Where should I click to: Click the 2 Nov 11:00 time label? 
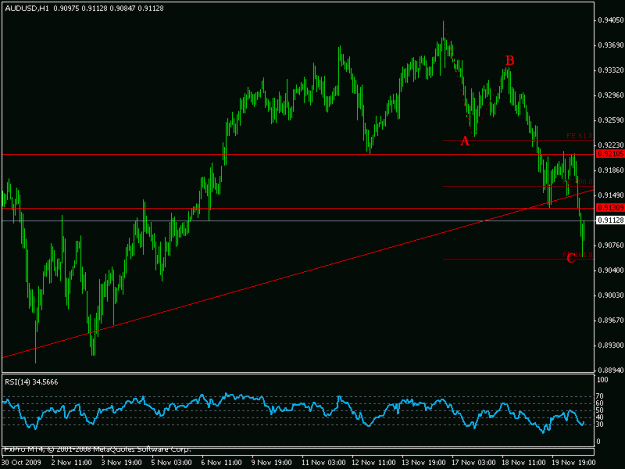pyautogui.click(x=71, y=463)
